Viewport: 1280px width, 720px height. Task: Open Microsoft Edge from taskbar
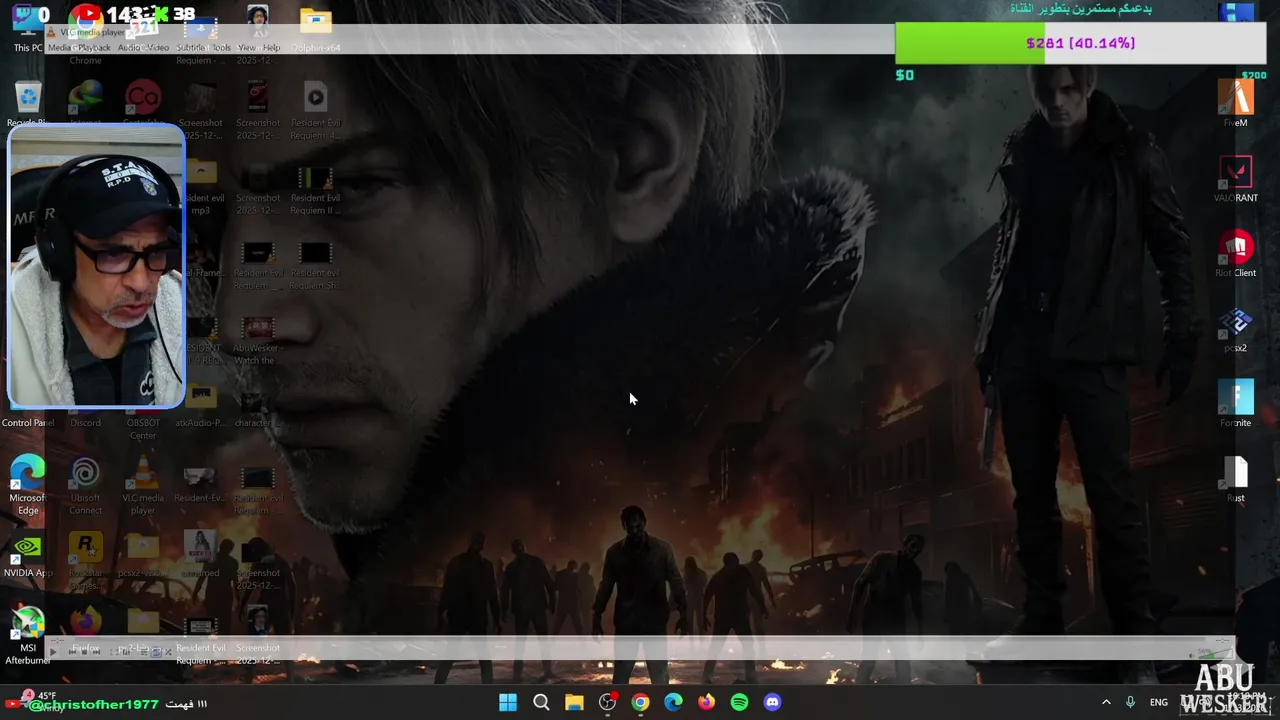click(x=673, y=702)
